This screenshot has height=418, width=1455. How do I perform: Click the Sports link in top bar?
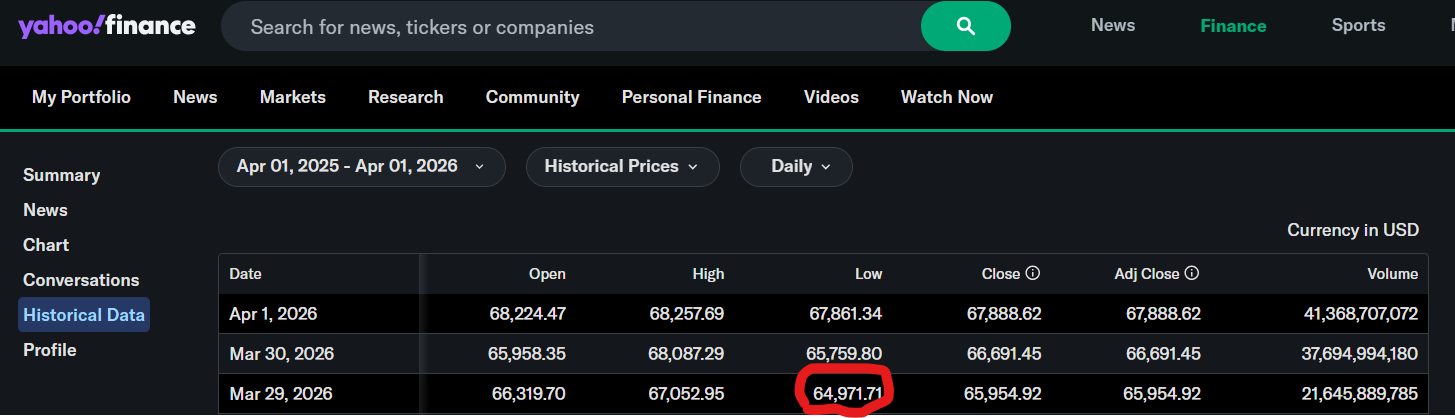coord(1358,26)
